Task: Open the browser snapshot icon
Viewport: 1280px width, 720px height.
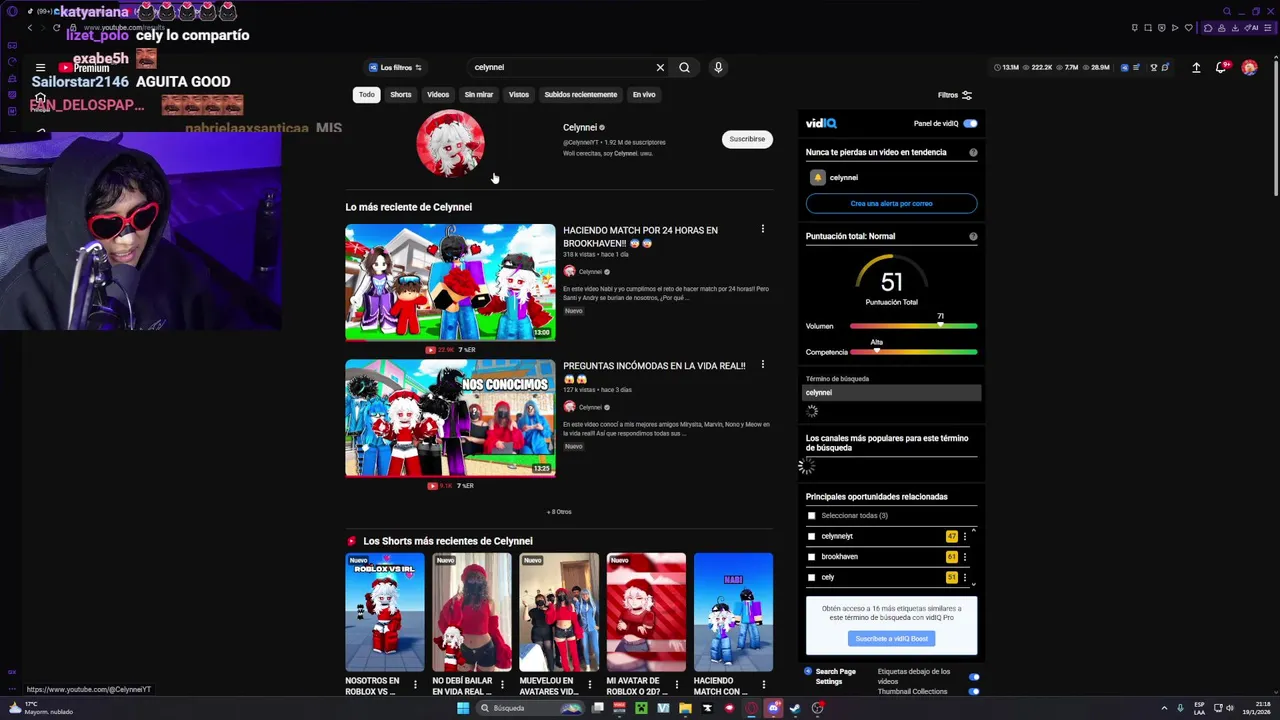Action: (x=1148, y=28)
